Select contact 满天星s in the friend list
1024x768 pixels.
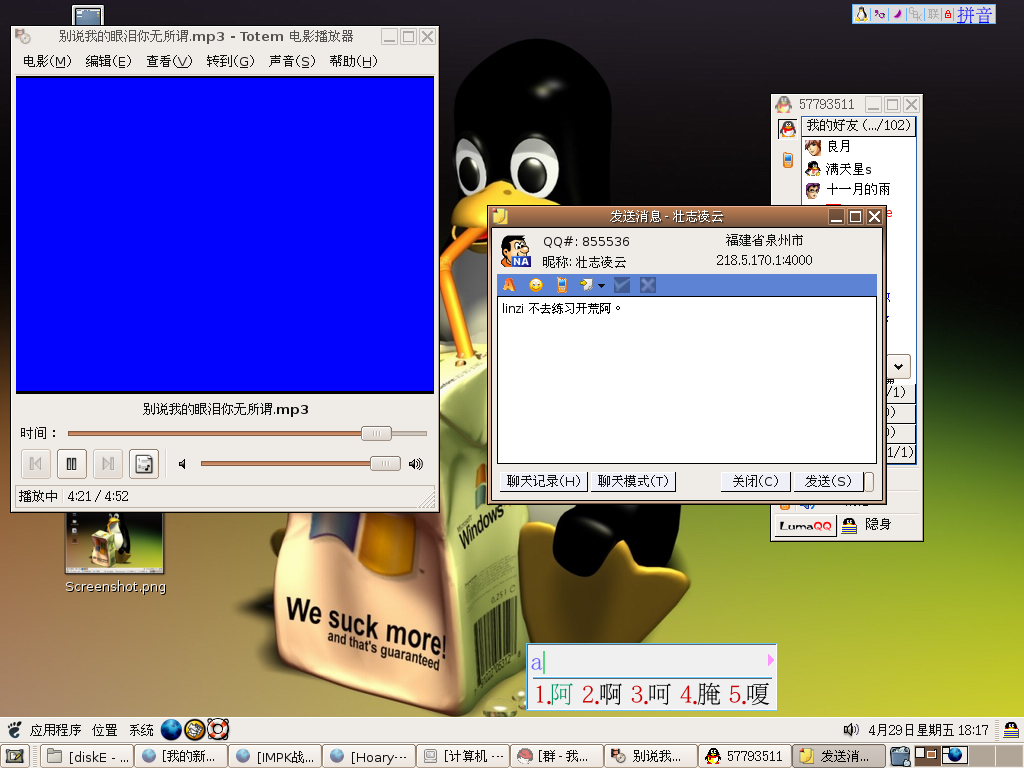pos(838,169)
